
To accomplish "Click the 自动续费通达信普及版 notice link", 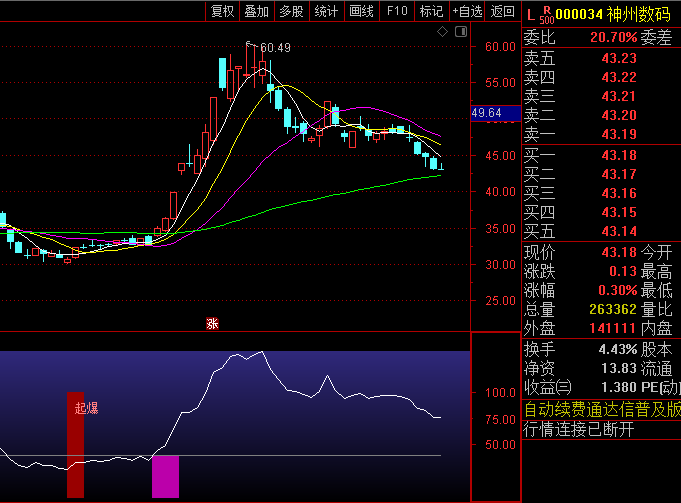I will [602, 410].
